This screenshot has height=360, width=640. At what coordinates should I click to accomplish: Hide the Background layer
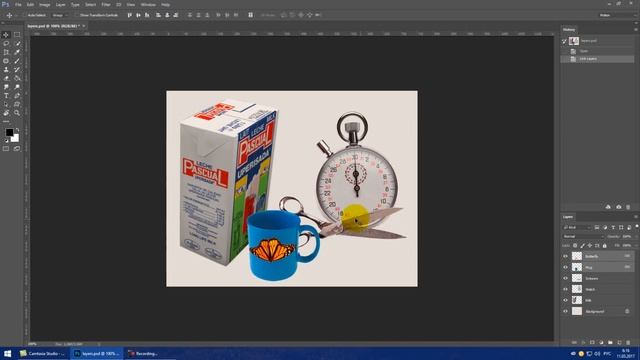point(565,311)
